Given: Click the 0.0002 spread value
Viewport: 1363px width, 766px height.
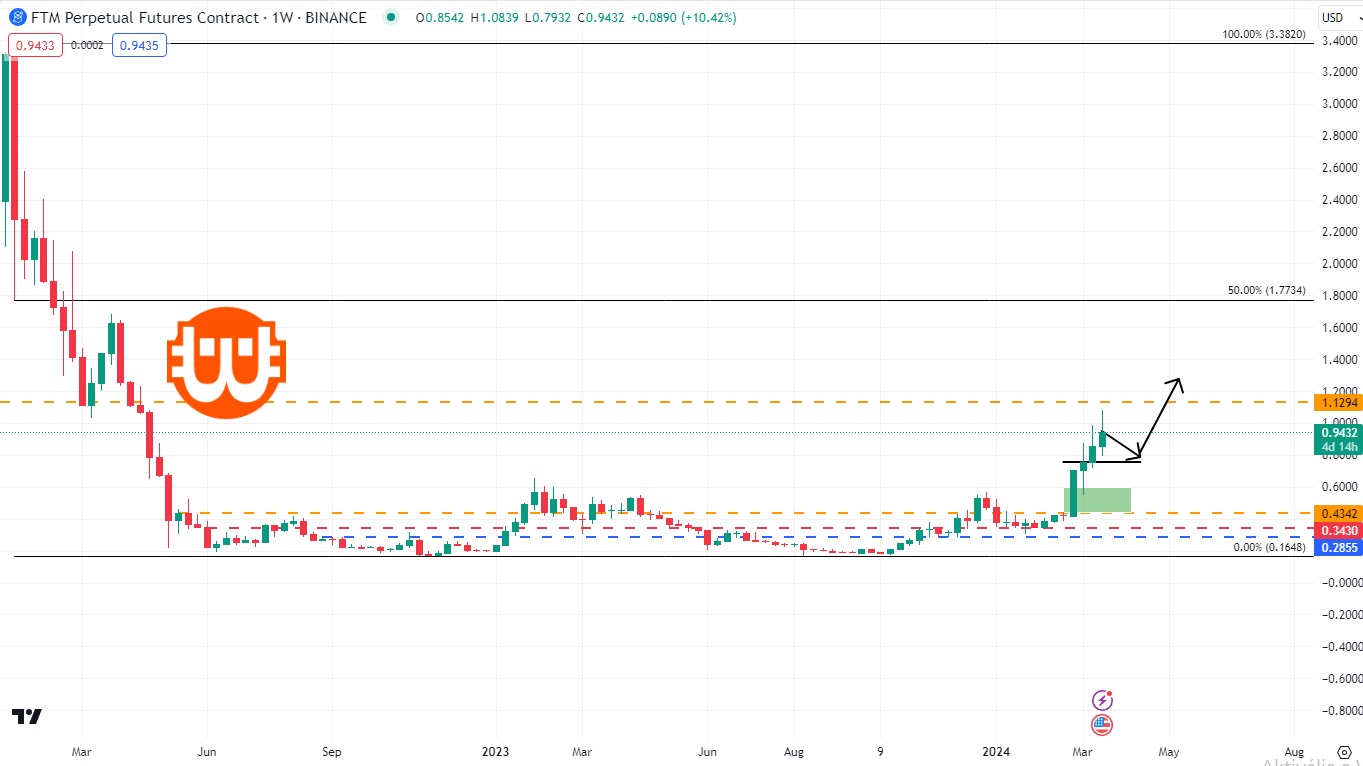Looking at the screenshot, I should tap(88, 45).
